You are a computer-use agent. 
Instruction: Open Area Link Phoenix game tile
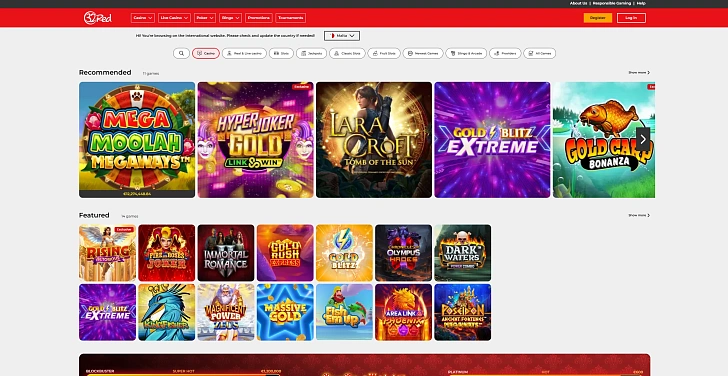point(403,312)
